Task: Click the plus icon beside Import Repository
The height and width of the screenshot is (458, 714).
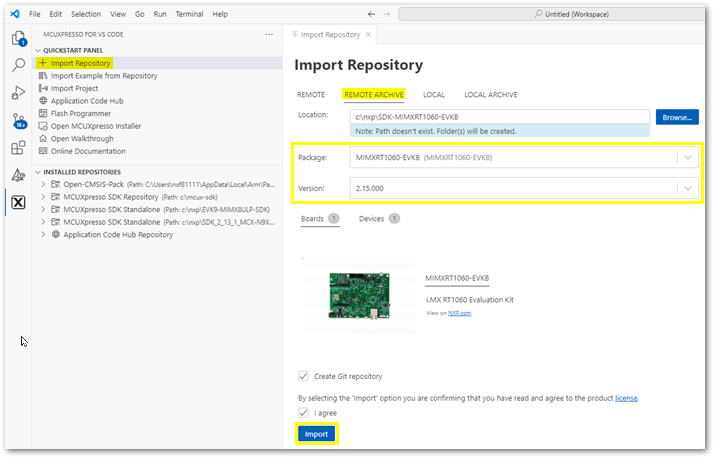Action: pyautogui.click(x=43, y=63)
